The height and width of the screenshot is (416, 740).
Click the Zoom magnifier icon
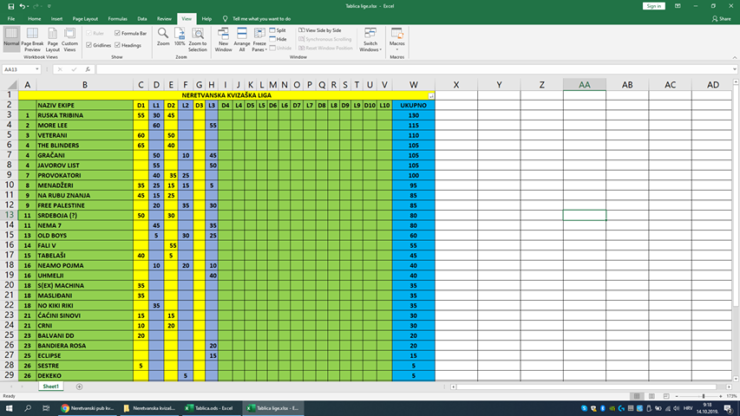pyautogui.click(x=163, y=36)
